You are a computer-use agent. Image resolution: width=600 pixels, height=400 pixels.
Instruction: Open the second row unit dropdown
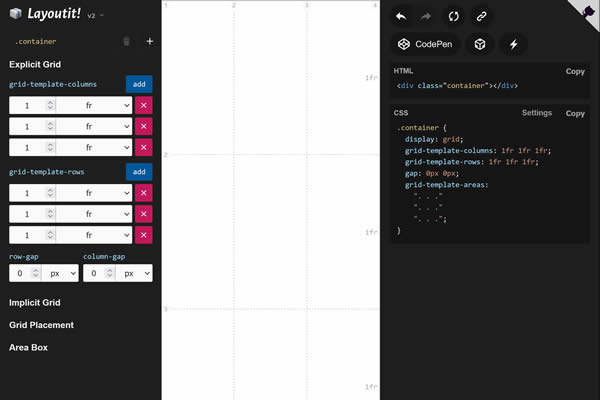click(94, 214)
